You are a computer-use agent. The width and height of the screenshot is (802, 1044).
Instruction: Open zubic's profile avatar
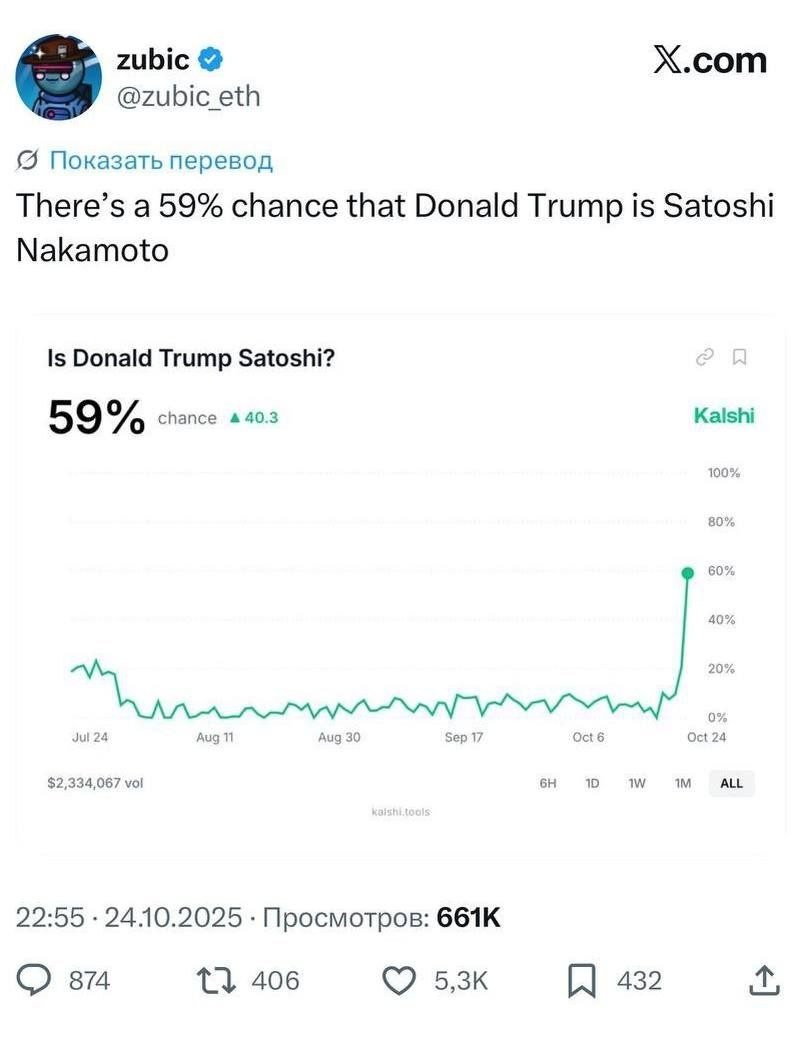pos(59,78)
